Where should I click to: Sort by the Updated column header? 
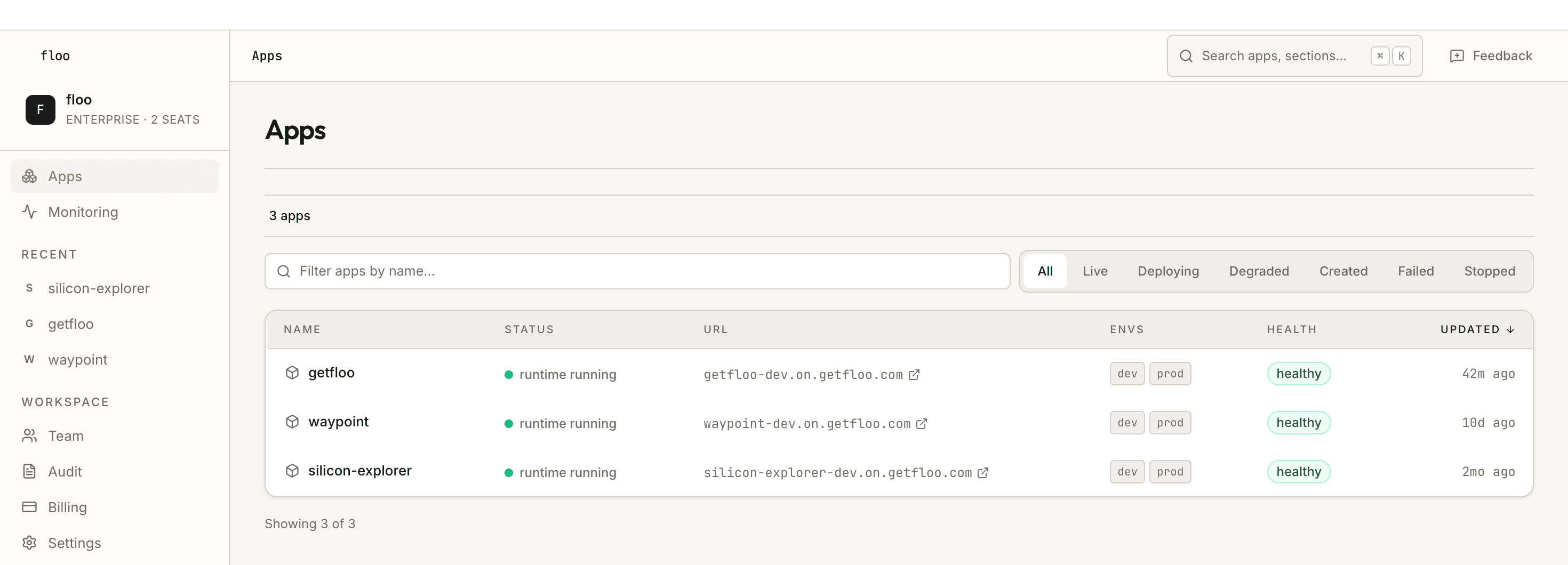1477,329
